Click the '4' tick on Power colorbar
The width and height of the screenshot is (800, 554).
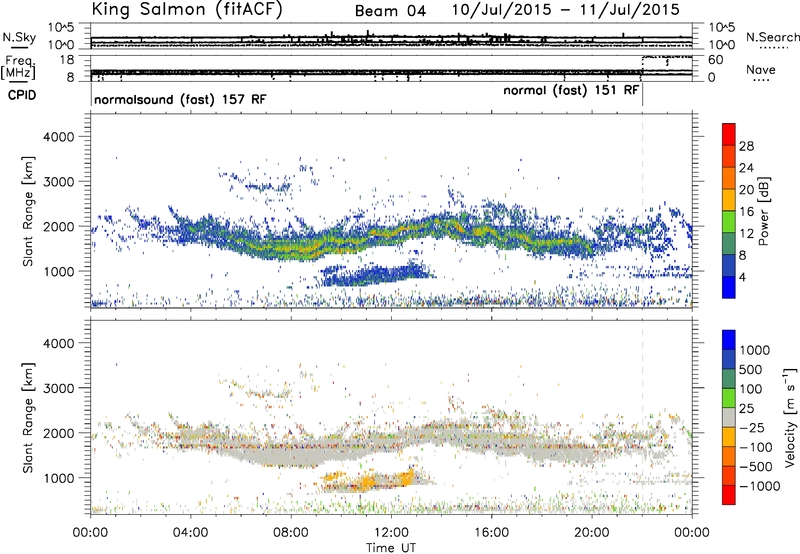pos(742,277)
